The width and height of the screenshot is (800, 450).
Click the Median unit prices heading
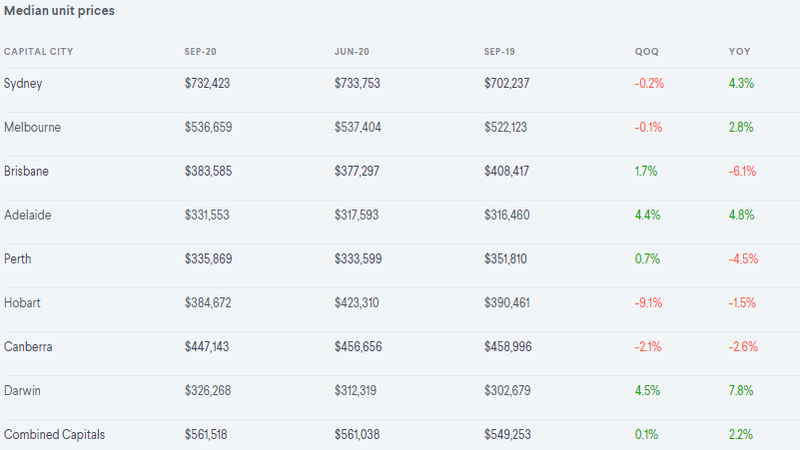[59, 11]
